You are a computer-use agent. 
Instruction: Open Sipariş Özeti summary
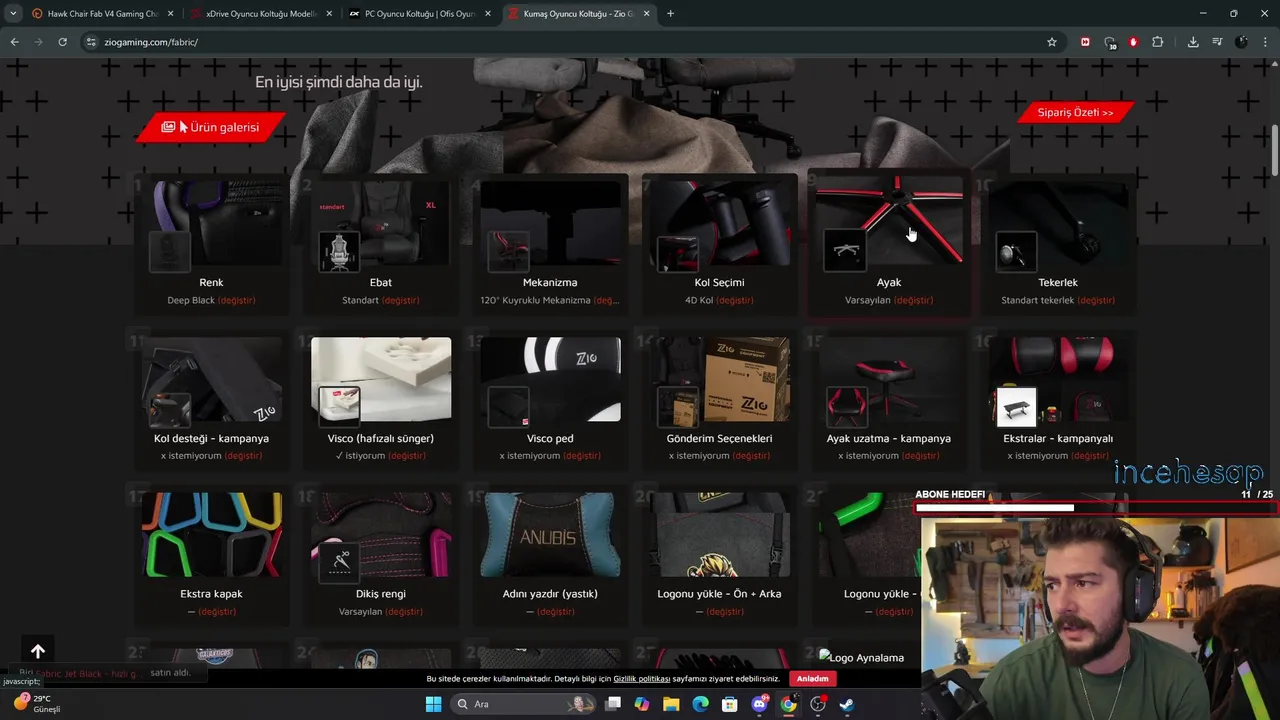1075,112
